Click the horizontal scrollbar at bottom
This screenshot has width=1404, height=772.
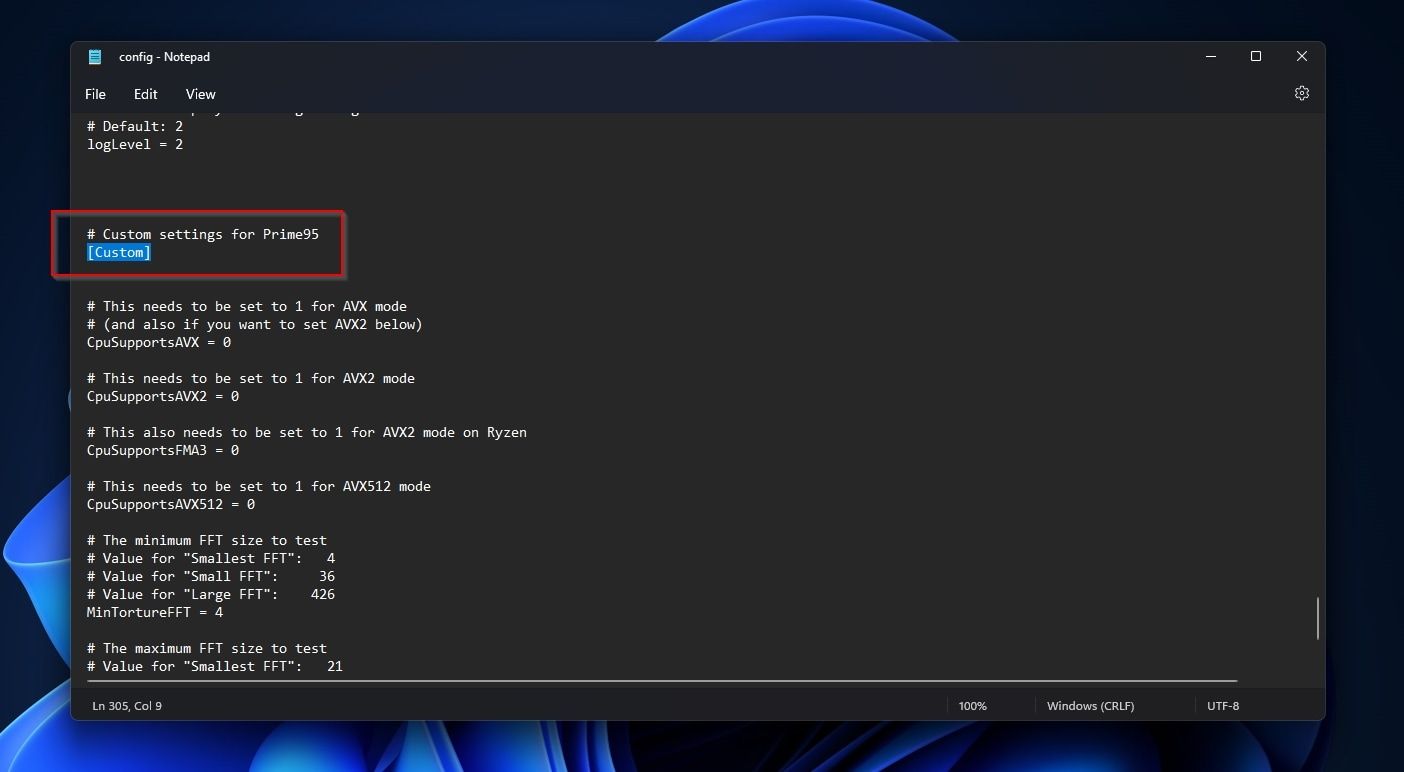point(662,681)
